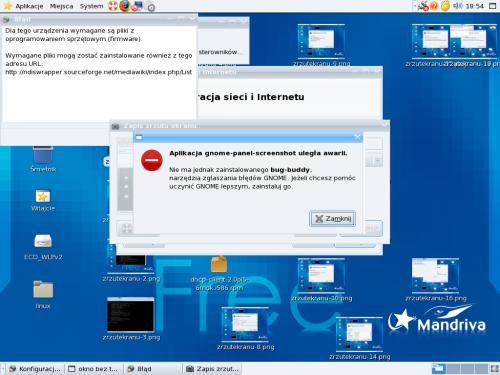Select zrzutekranu-3.png thumbnail
Screen dimensions: 500x375
131,315
